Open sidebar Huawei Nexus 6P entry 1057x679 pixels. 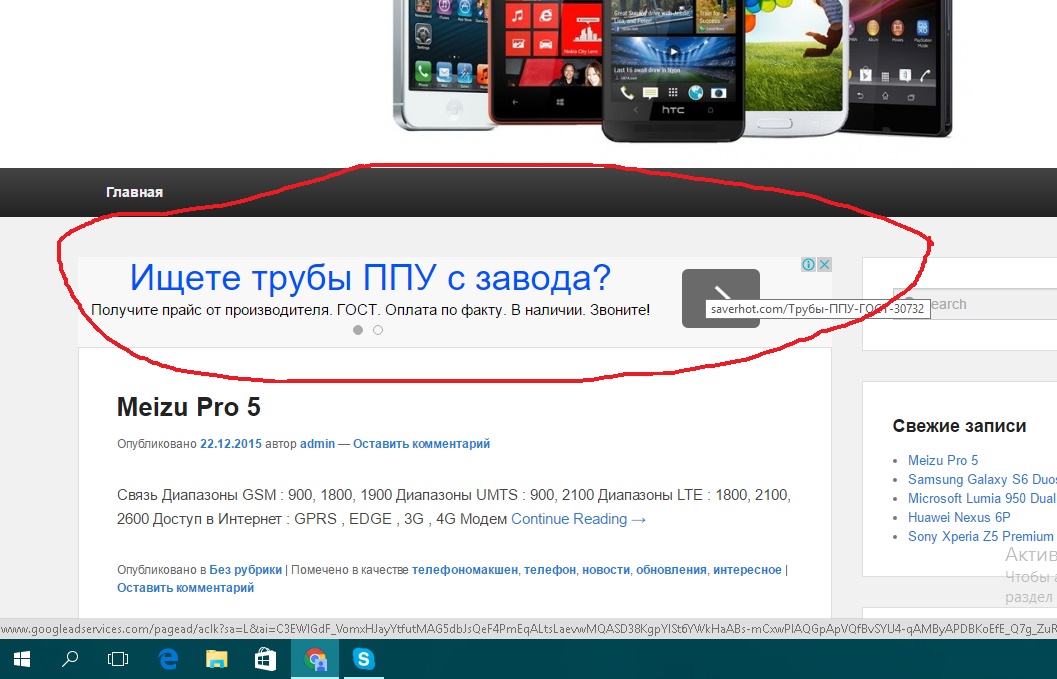(959, 517)
